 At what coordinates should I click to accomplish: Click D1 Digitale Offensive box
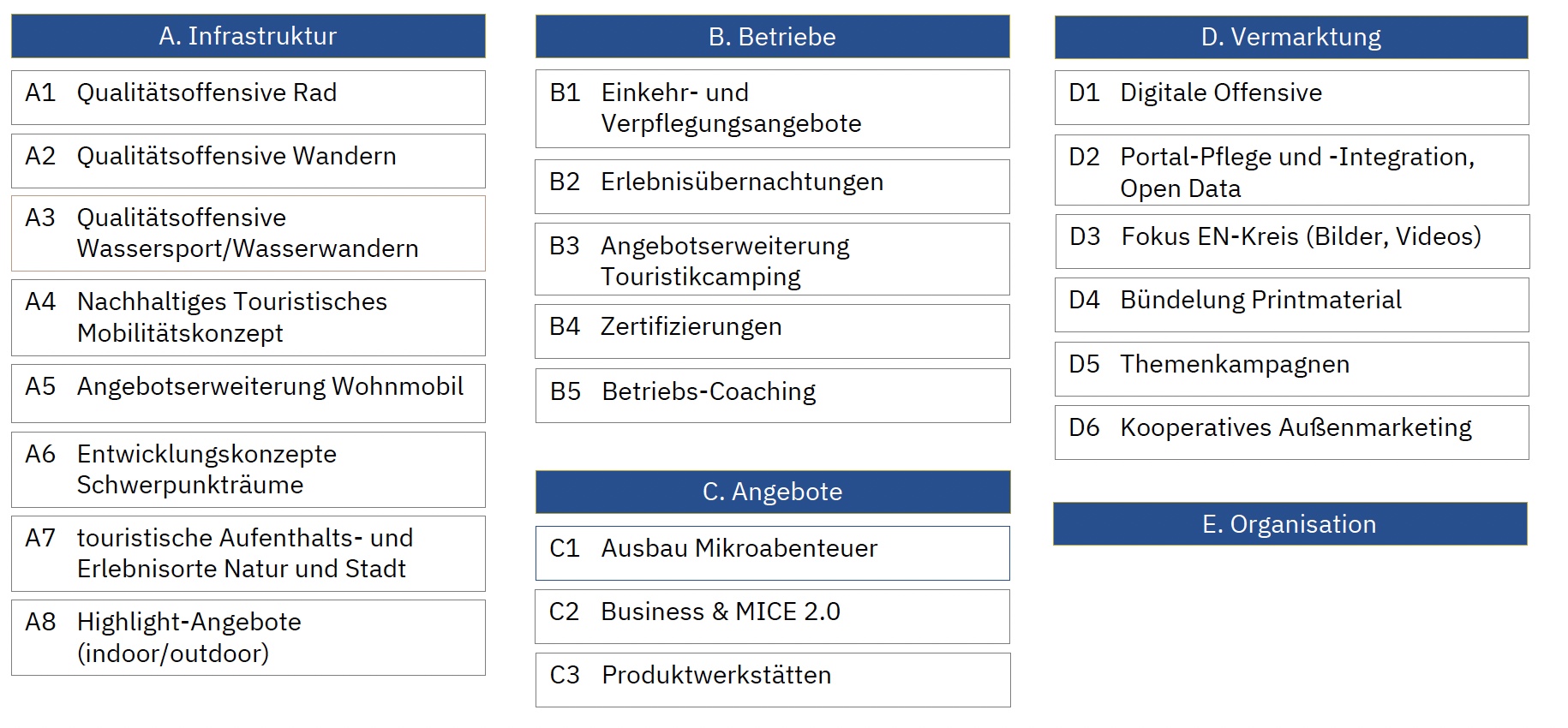pos(1292,98)
